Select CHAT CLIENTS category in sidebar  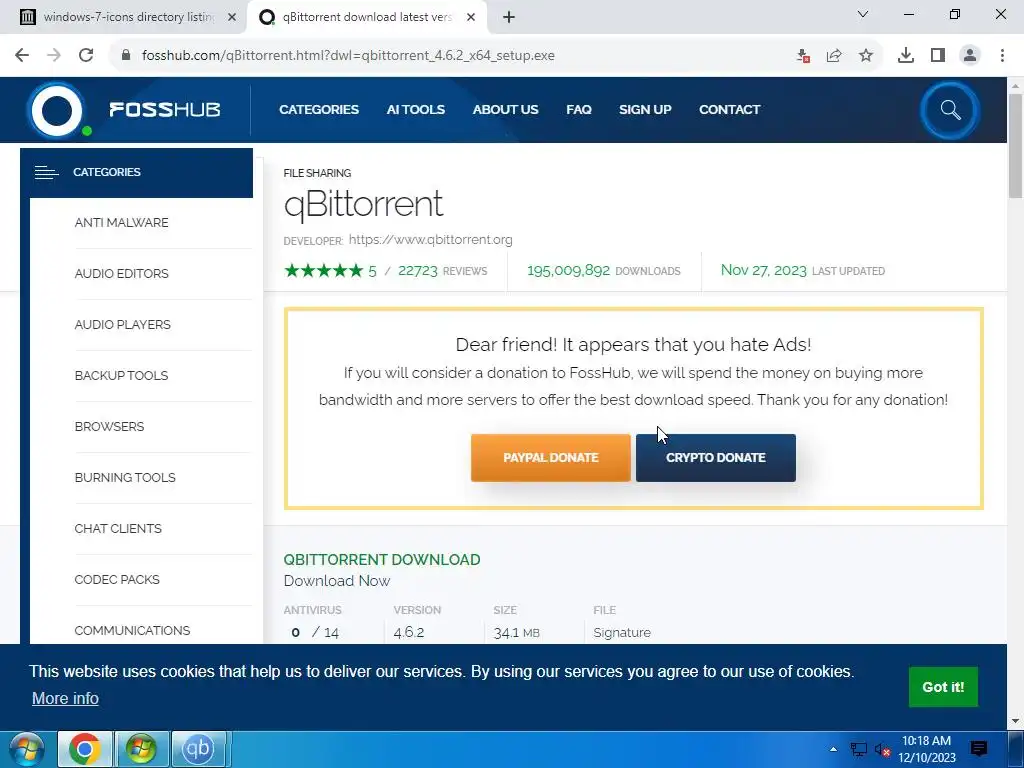click(x=118, y=528)
